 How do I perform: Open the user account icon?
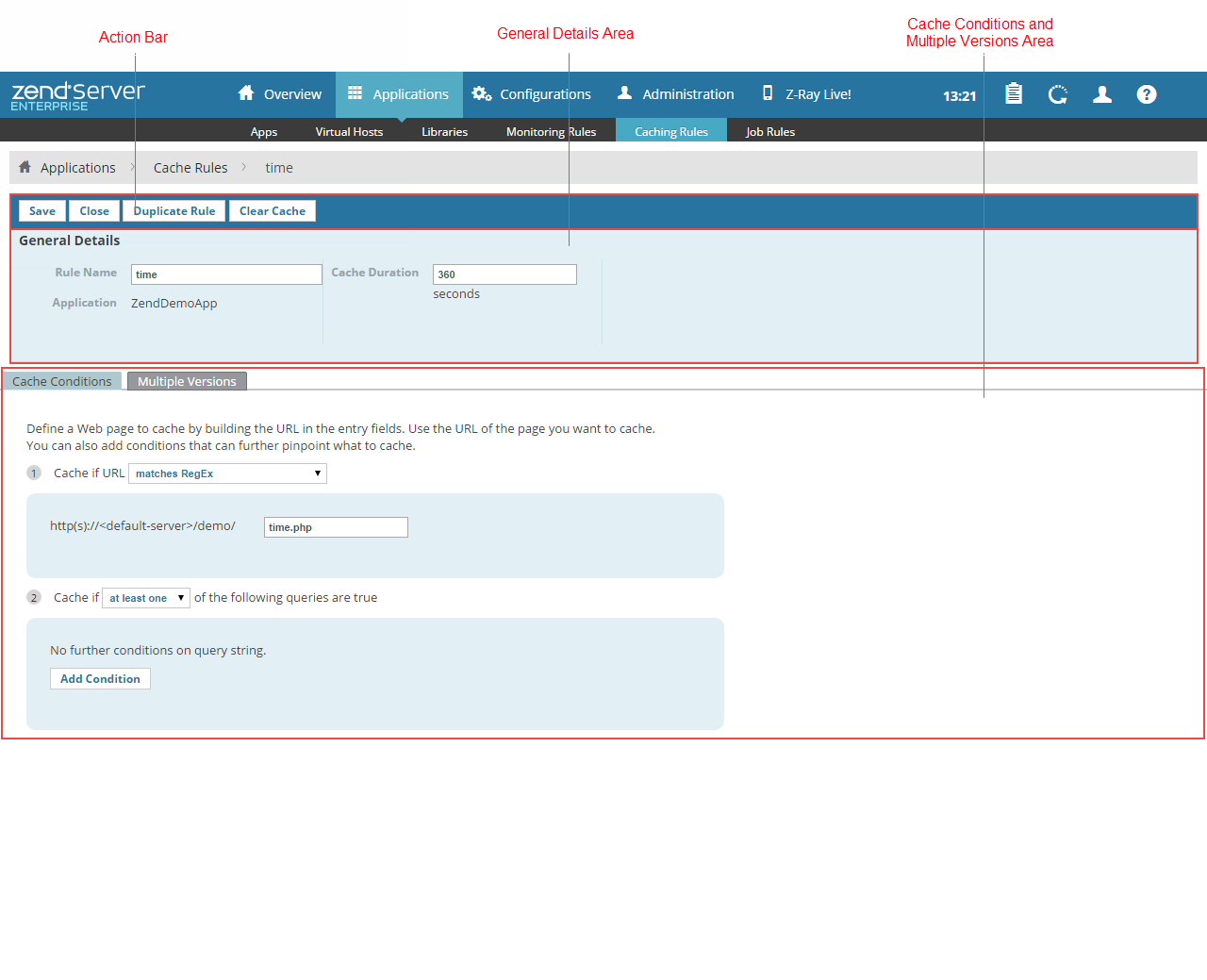[x=1101, y=94]
